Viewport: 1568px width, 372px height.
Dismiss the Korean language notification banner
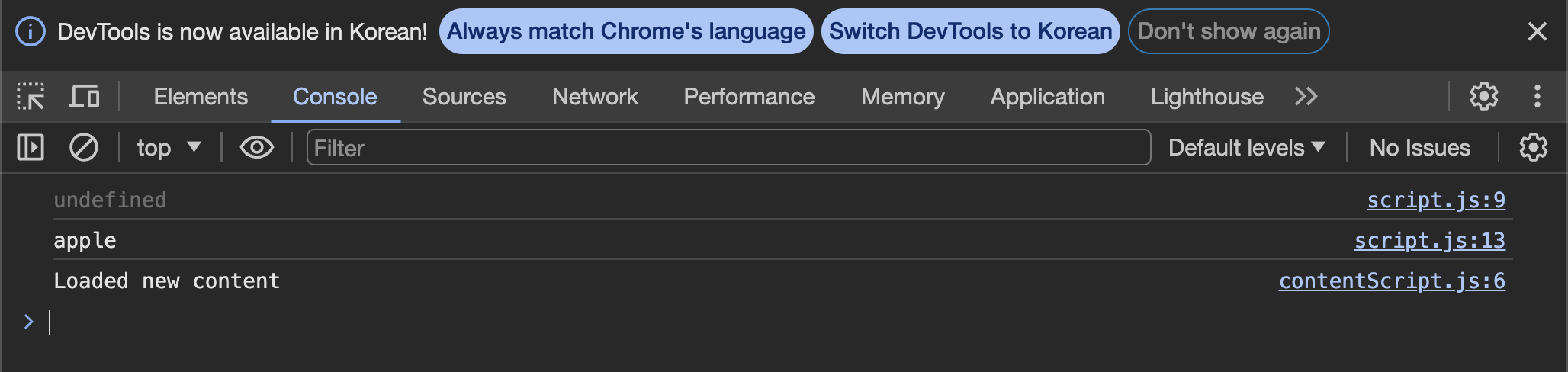(1537, 32)
